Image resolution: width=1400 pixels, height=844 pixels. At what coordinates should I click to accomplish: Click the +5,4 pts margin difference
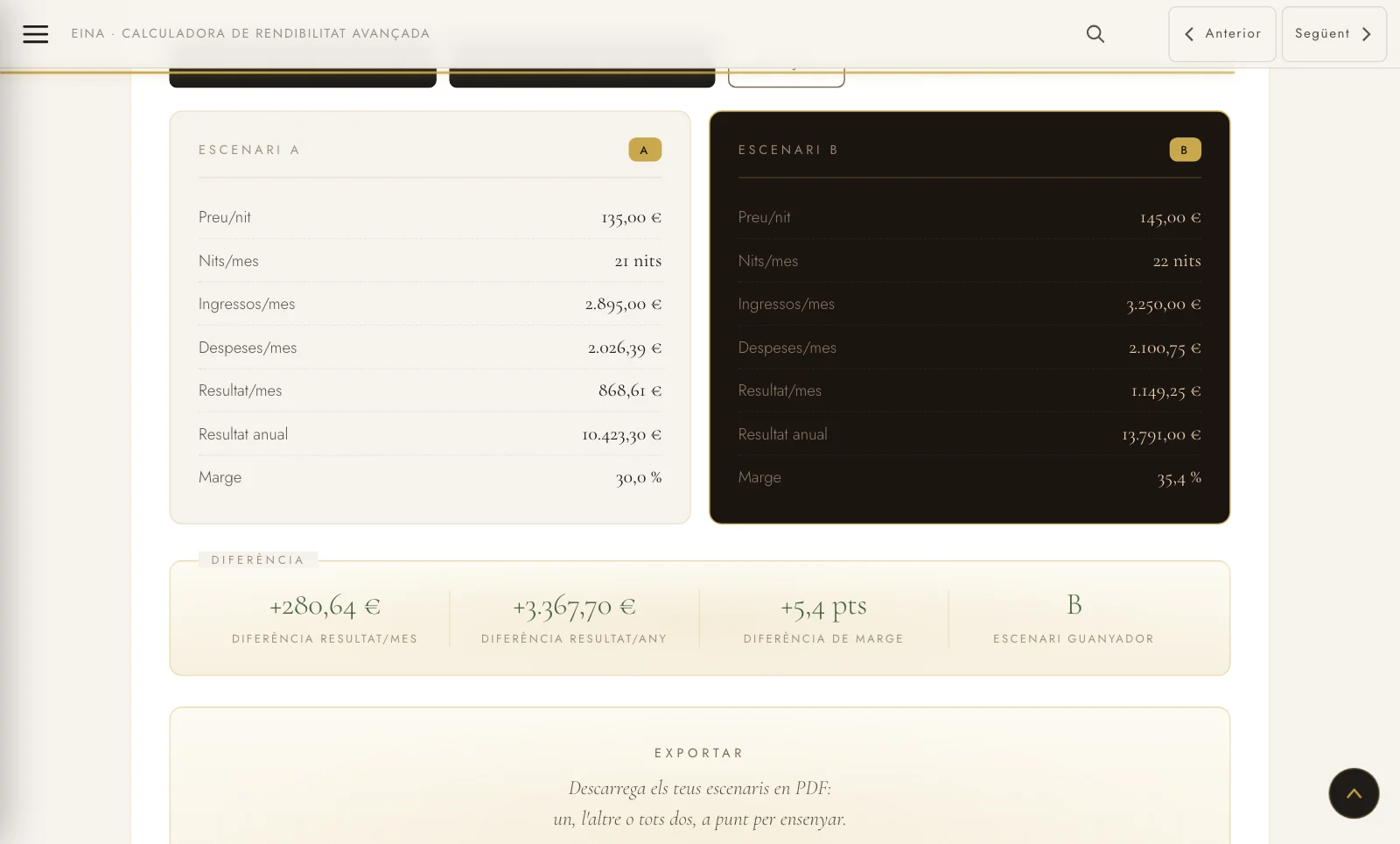pyautogui.click(x=823, y=606)
